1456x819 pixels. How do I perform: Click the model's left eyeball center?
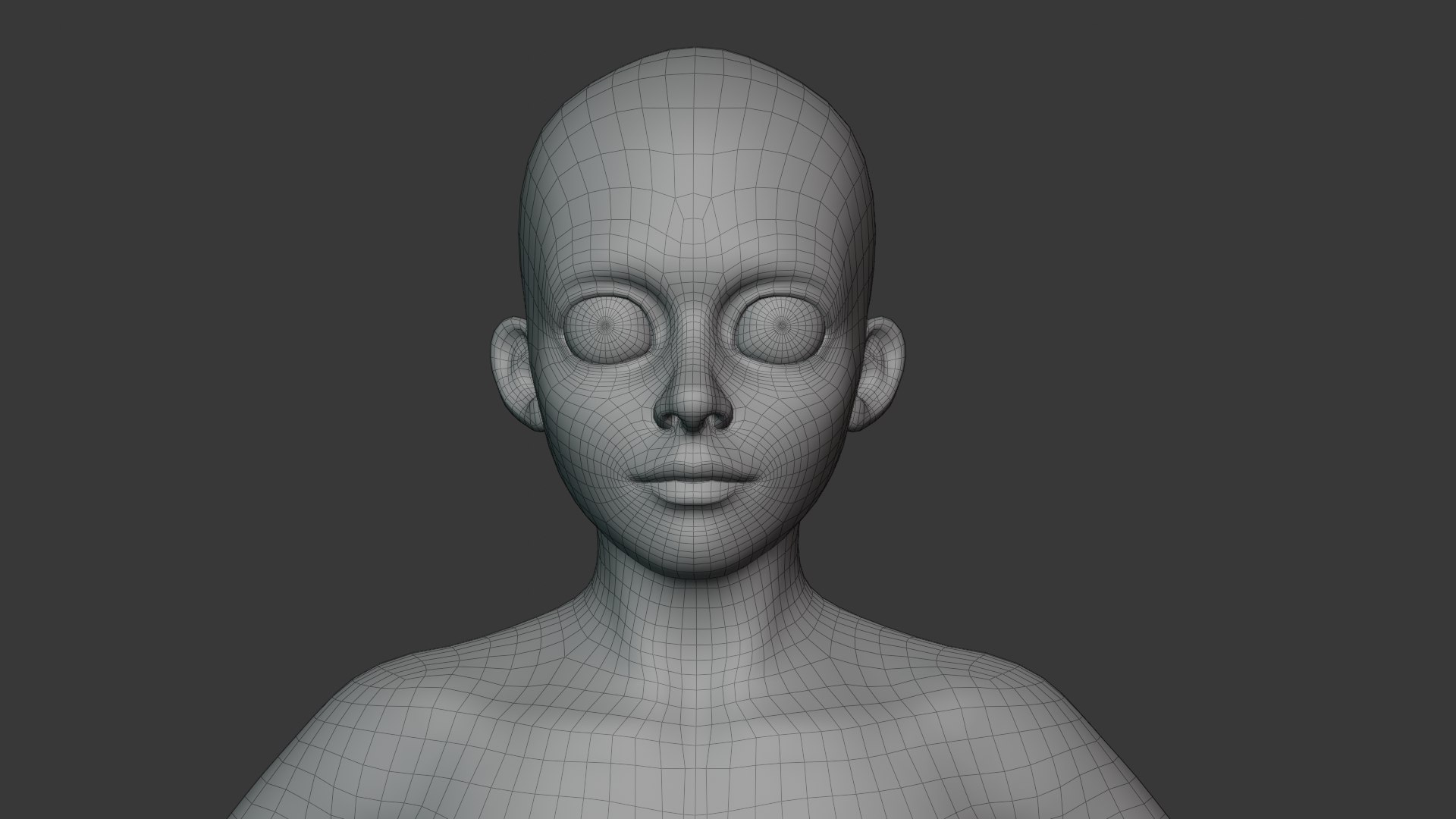(x=607, y=326)
